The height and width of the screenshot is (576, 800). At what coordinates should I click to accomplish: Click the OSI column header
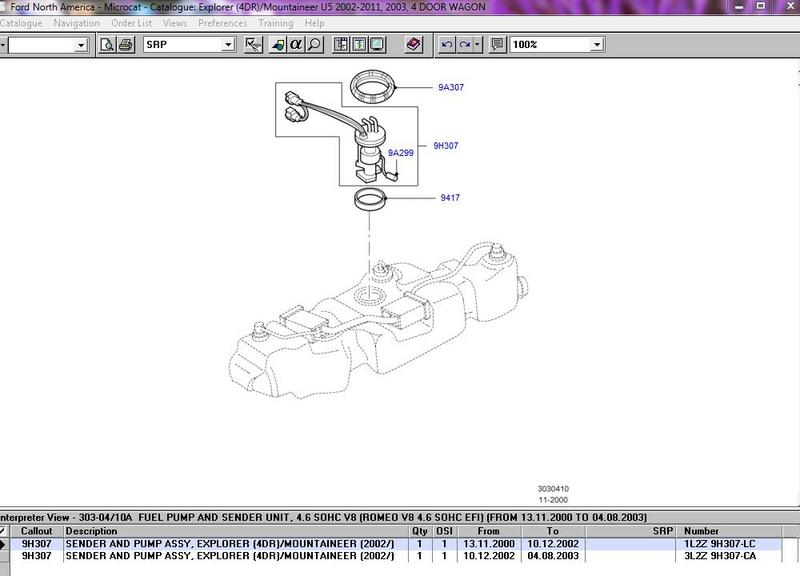[444, 531]
